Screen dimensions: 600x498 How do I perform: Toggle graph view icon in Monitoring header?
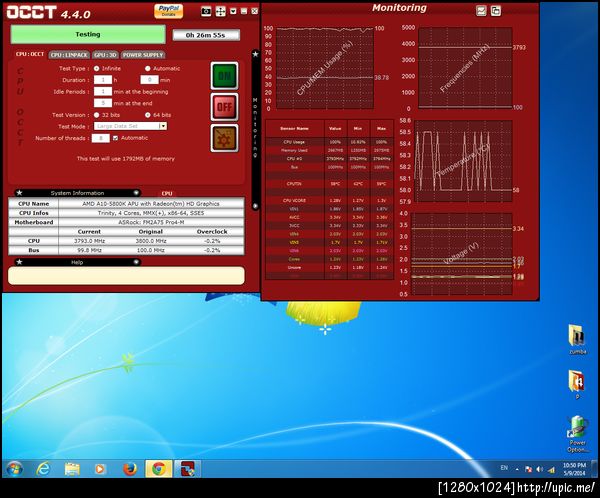[481, 11]
